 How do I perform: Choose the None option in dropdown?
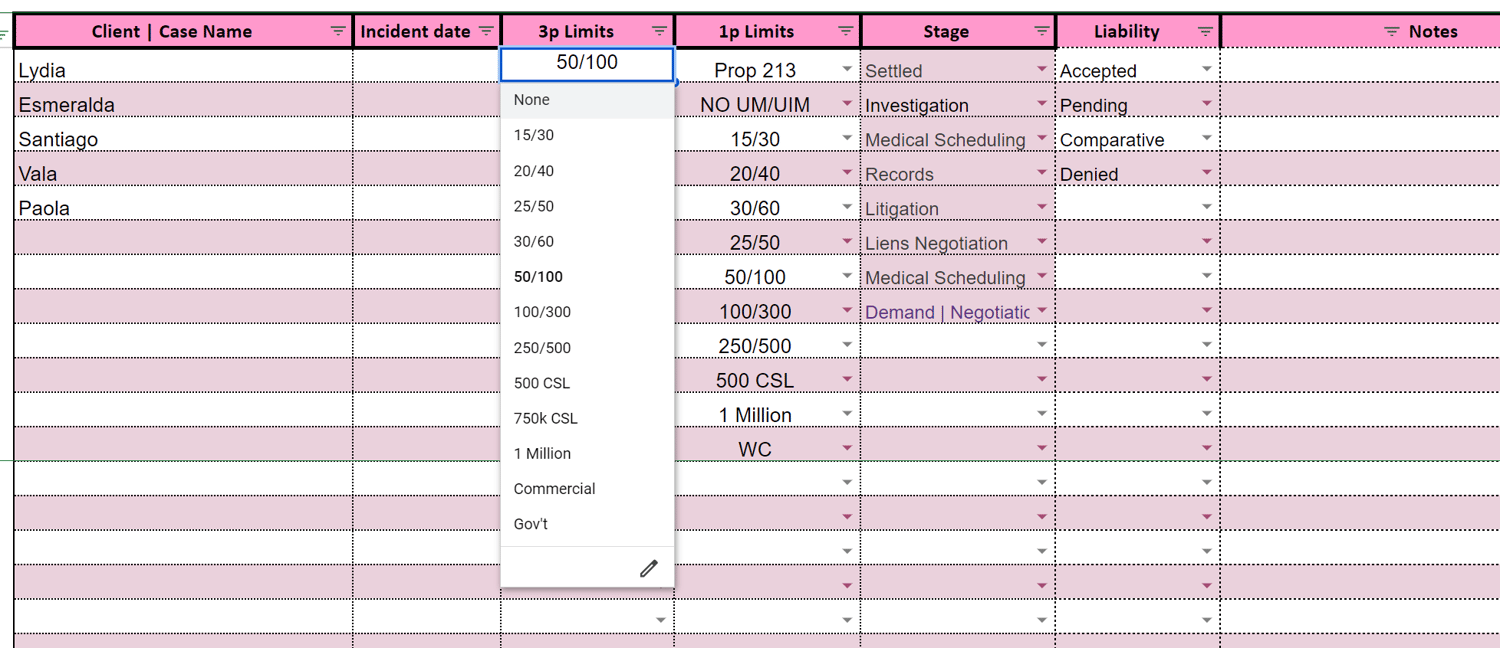pyautogui.click(x=532, y=100)
